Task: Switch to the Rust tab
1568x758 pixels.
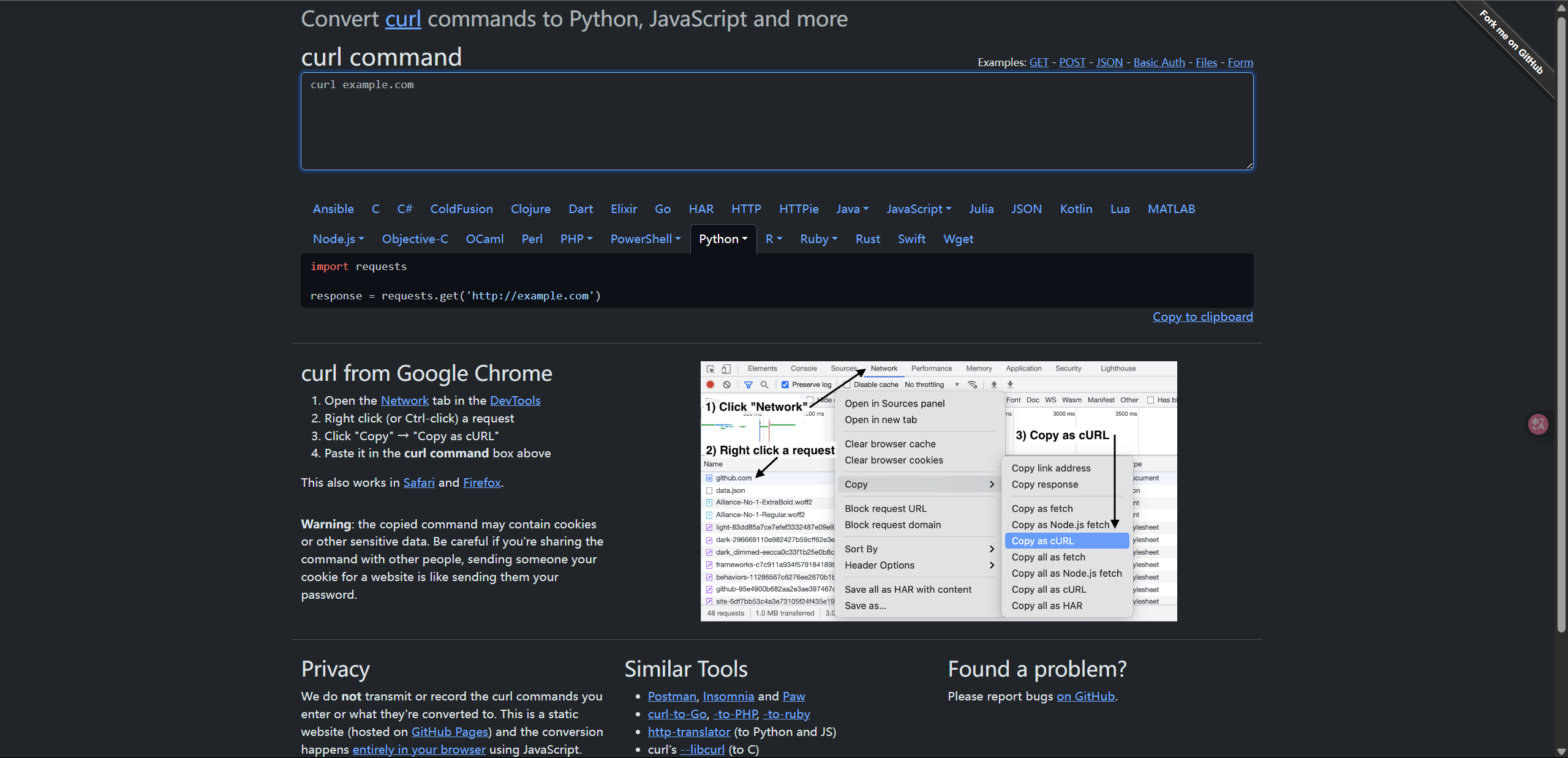Action: coord(867,239)
